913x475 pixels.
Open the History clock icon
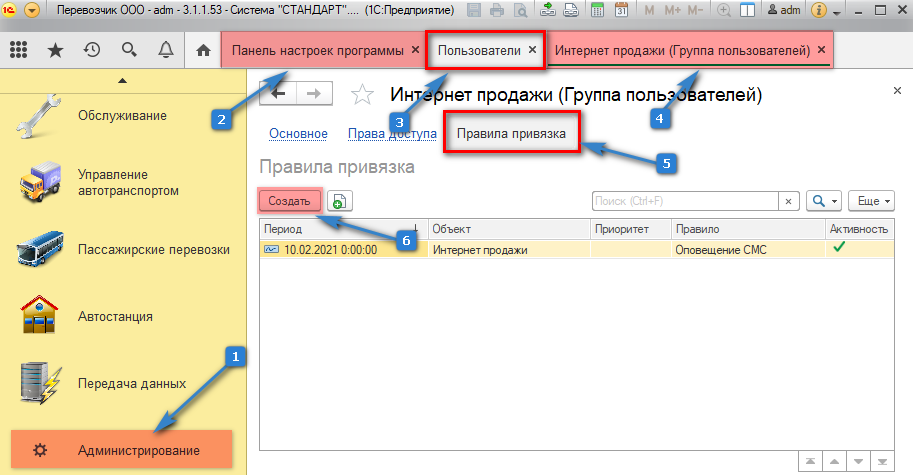[x=91, y=49]
